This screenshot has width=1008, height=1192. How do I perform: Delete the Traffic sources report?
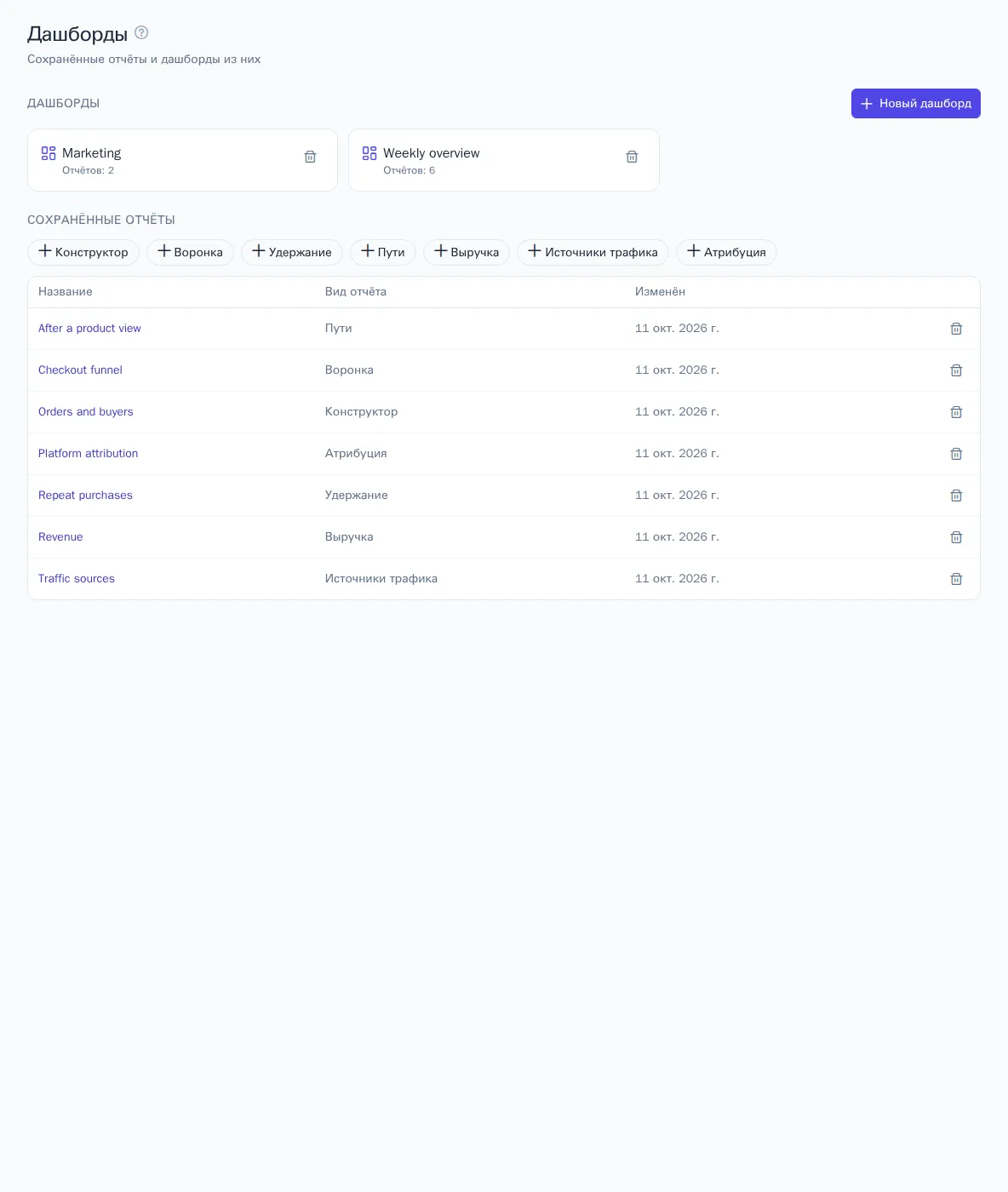coord(956,579)
